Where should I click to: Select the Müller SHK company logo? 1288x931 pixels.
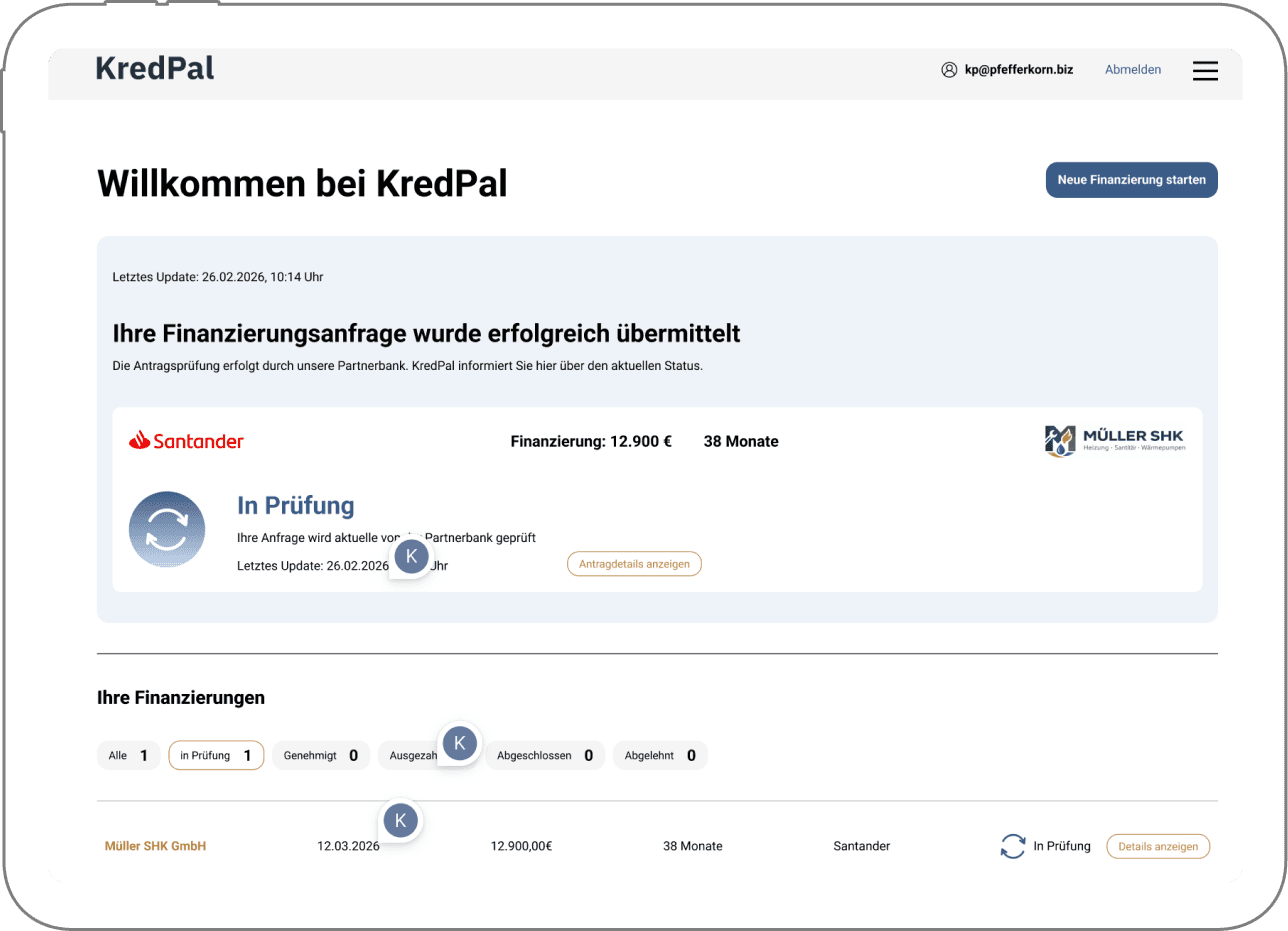pyautogui.click(x=1113, y=440)
